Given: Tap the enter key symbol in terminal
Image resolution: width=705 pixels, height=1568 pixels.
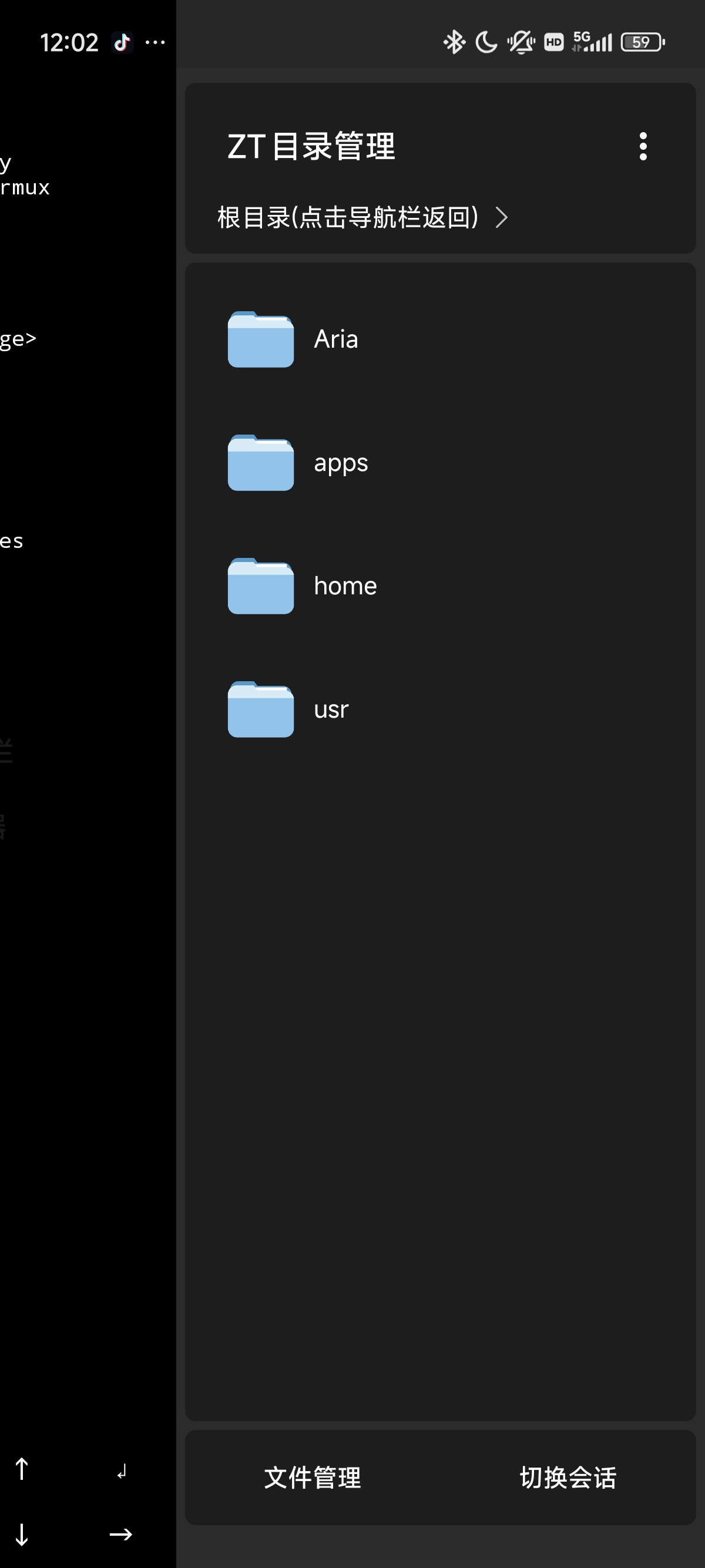Looking at the screenshot, I should tap(122, 1472).
